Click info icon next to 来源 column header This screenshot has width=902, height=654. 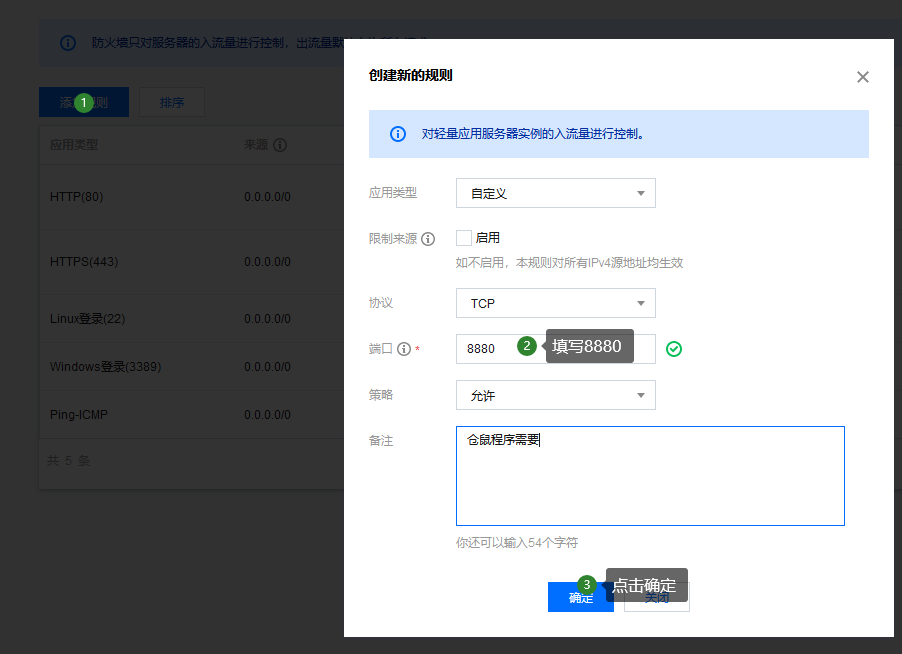tap(280, 145)
